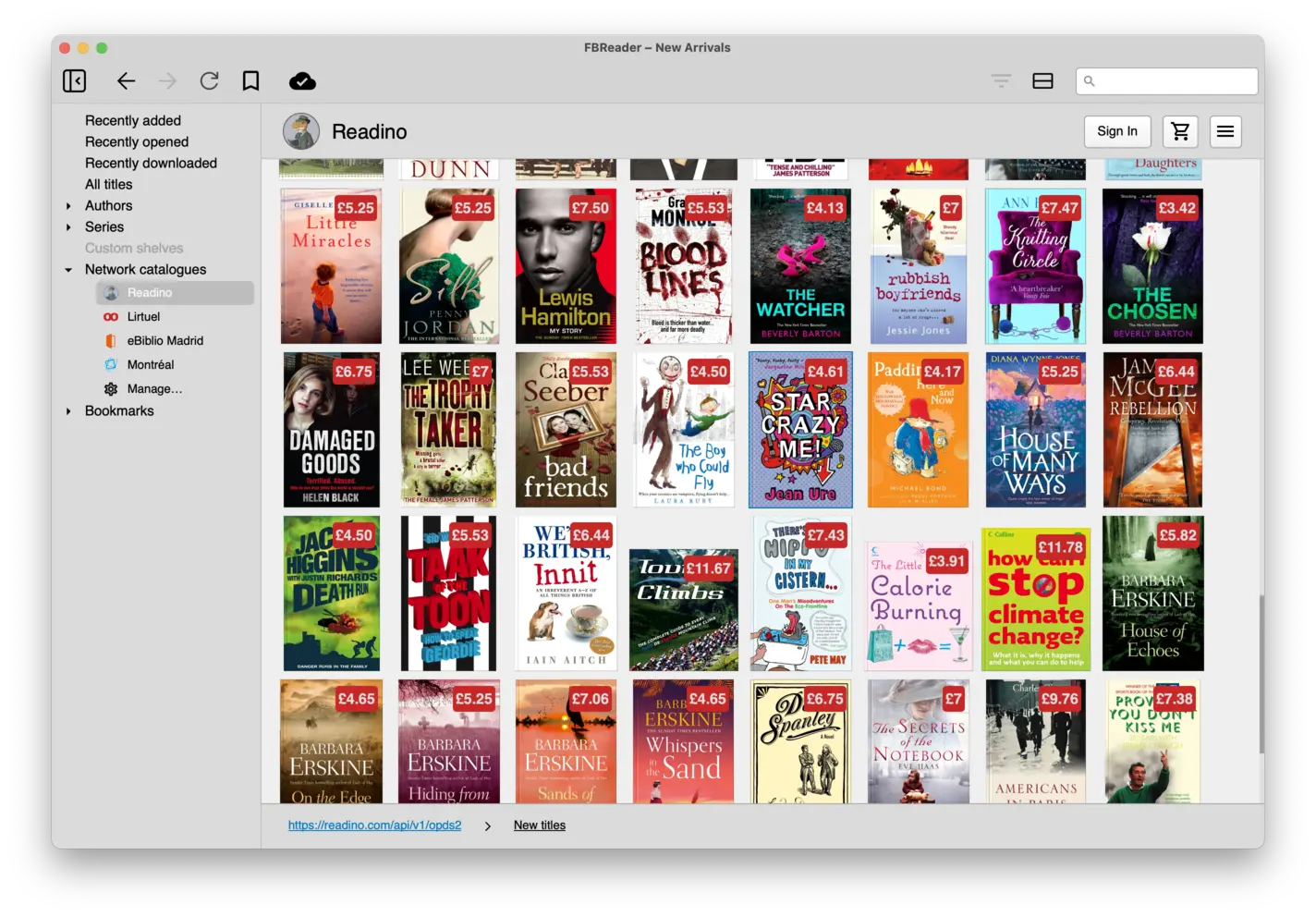Open the Readino hamburger menu
1316x917 pixels.
(1225, 131)
